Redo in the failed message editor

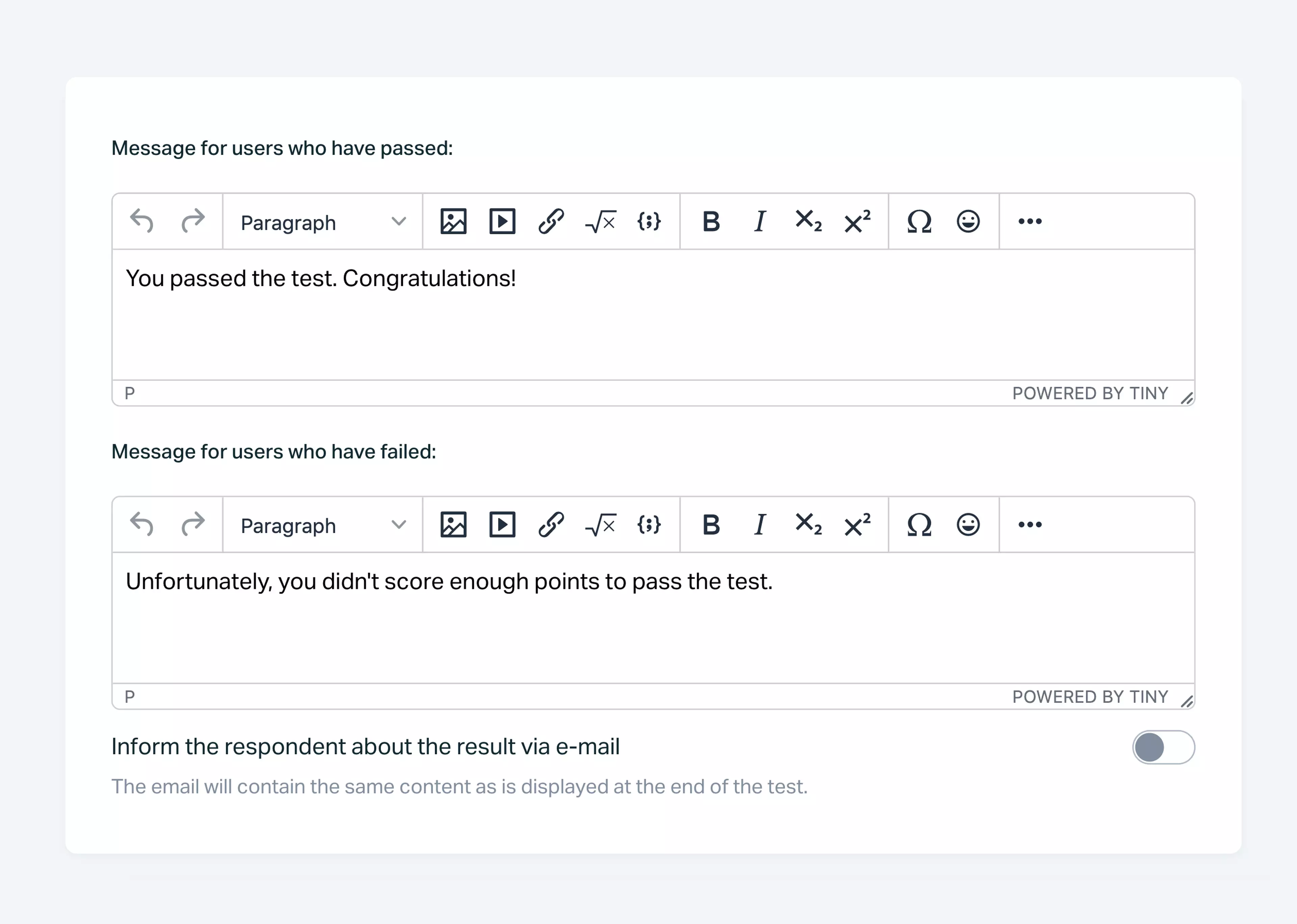point(193,525)
